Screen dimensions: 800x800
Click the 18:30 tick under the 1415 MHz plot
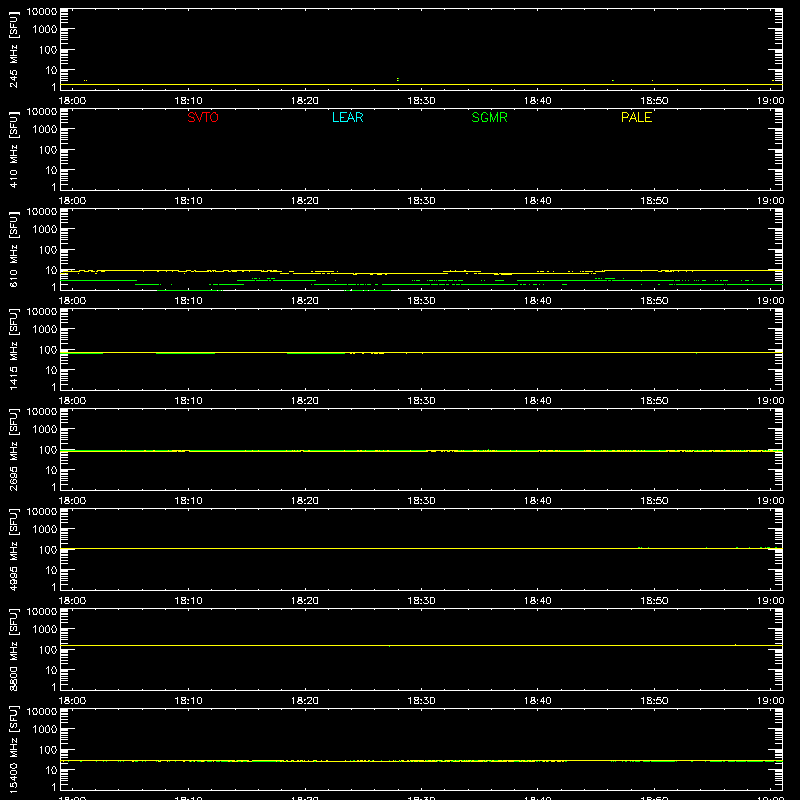point(421,401)
